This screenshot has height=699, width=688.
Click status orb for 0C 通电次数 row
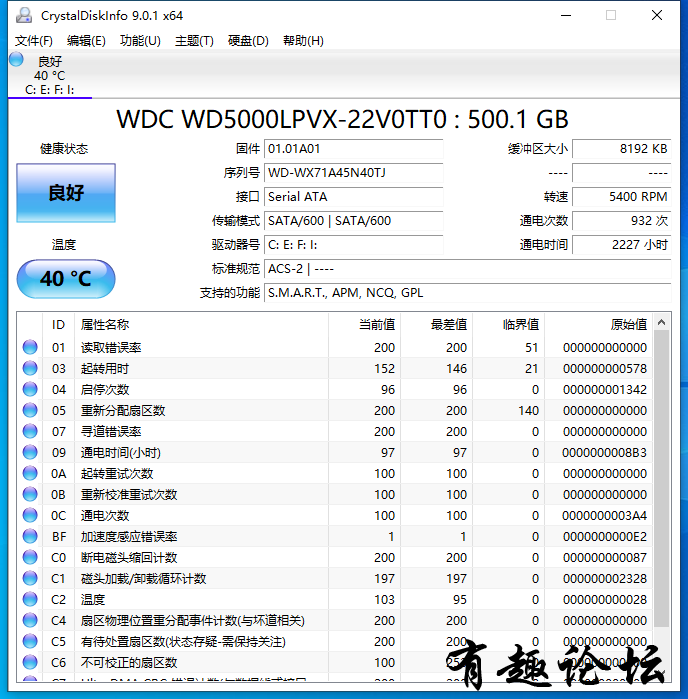[x=30, y=515]
